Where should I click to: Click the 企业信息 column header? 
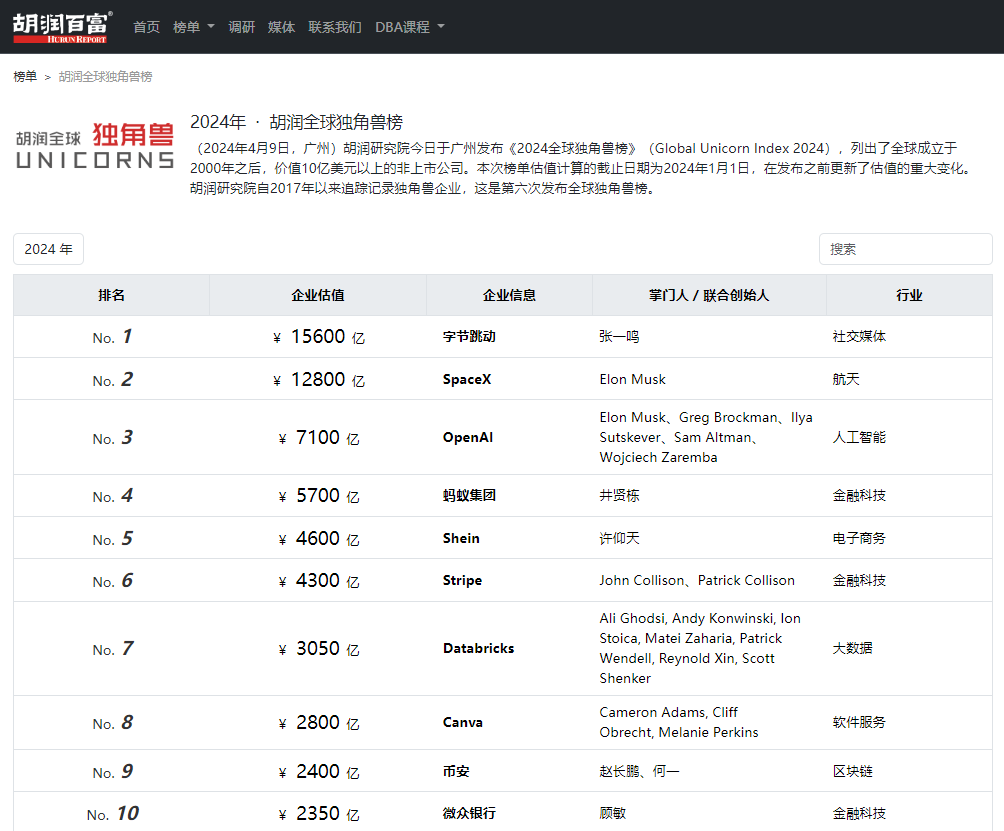(509, 295)
